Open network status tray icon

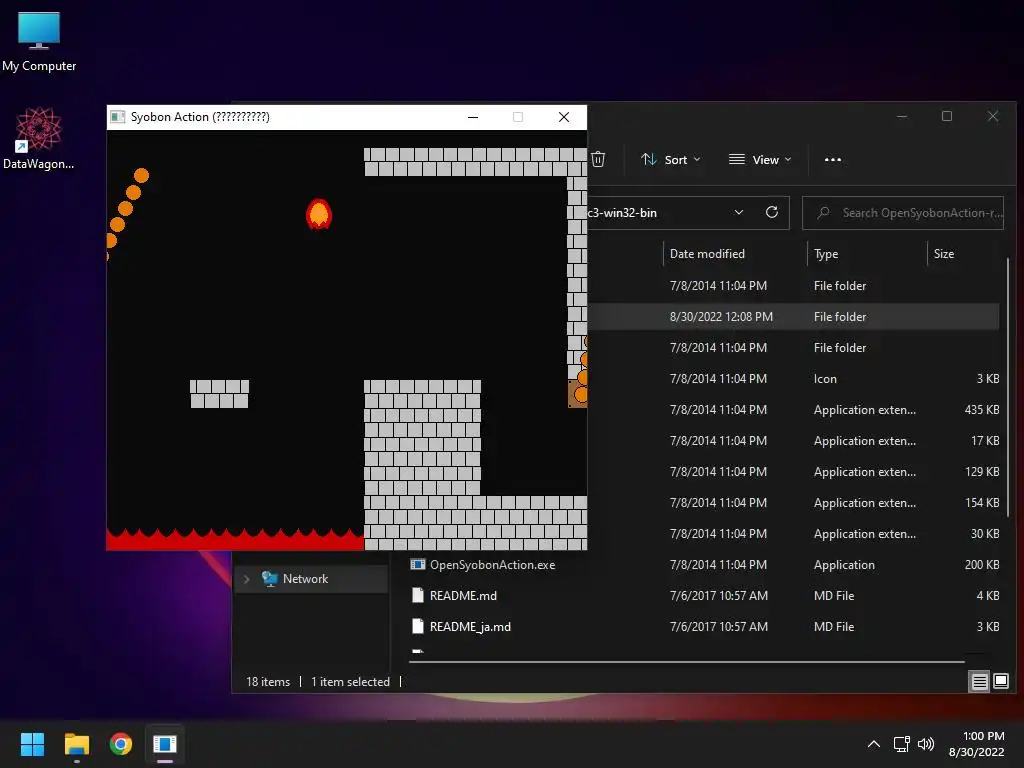(902, 744)
